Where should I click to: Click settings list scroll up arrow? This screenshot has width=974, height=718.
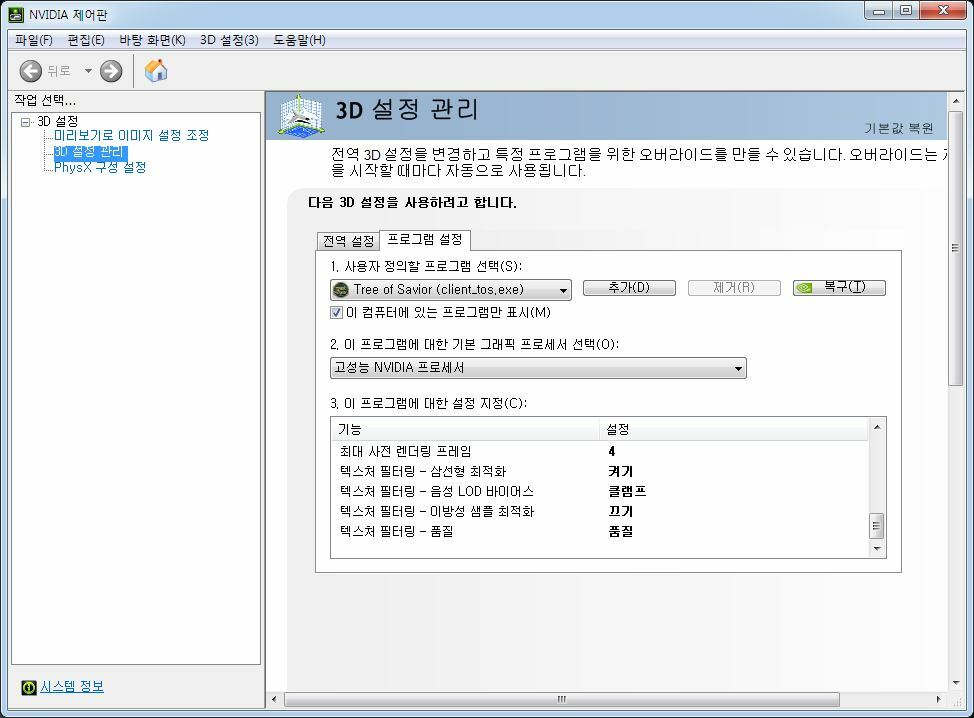[x=877, y=427]
